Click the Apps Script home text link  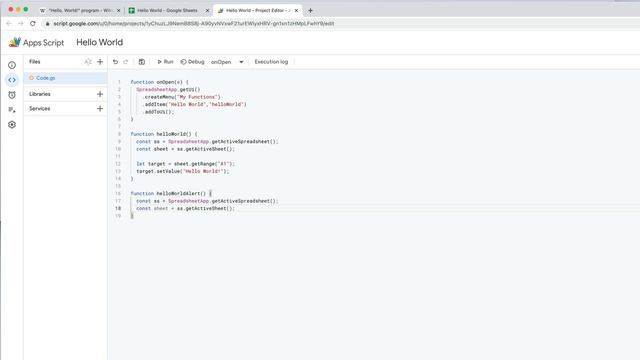pyautogui.click(x=43, y=42)
